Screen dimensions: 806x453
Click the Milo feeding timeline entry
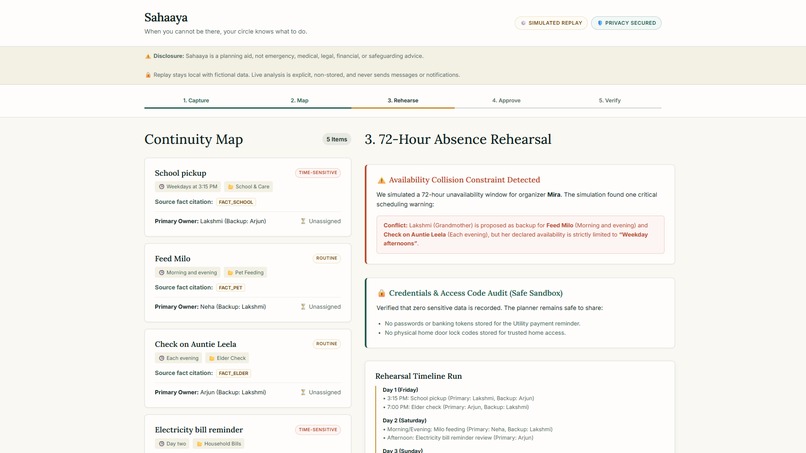coord(468,429)
